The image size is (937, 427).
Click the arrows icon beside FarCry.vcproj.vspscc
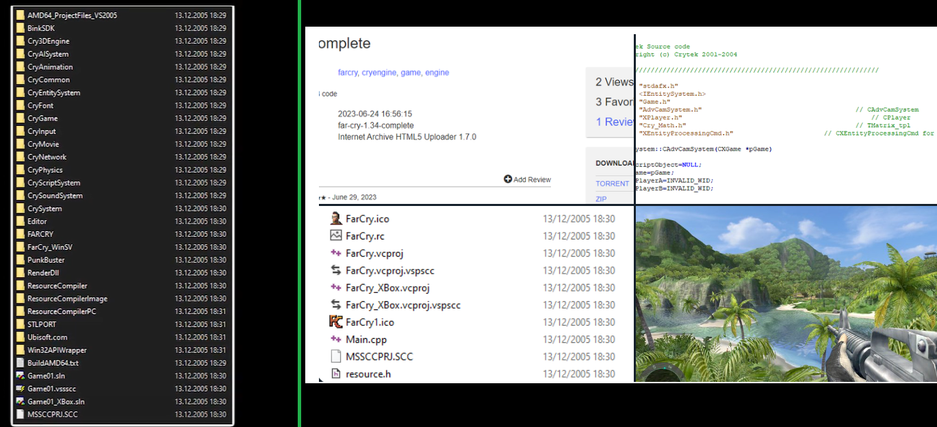(x=335, y=270)
